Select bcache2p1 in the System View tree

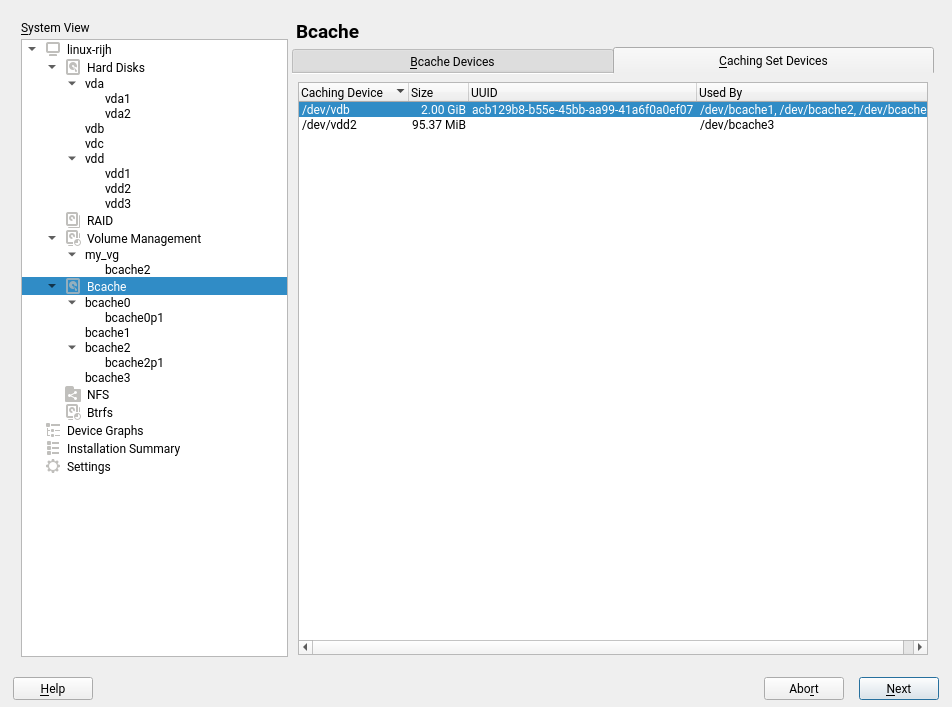pyautogui.click(x=133, y=363)
